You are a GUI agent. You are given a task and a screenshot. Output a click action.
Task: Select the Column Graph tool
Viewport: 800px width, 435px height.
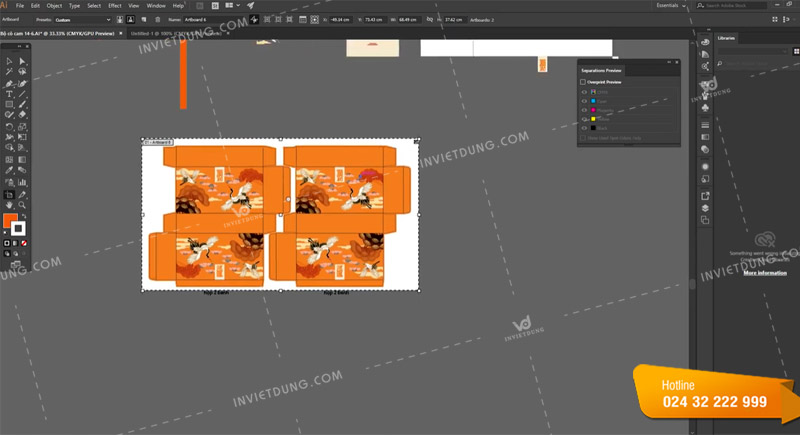[x=22, y=182]
